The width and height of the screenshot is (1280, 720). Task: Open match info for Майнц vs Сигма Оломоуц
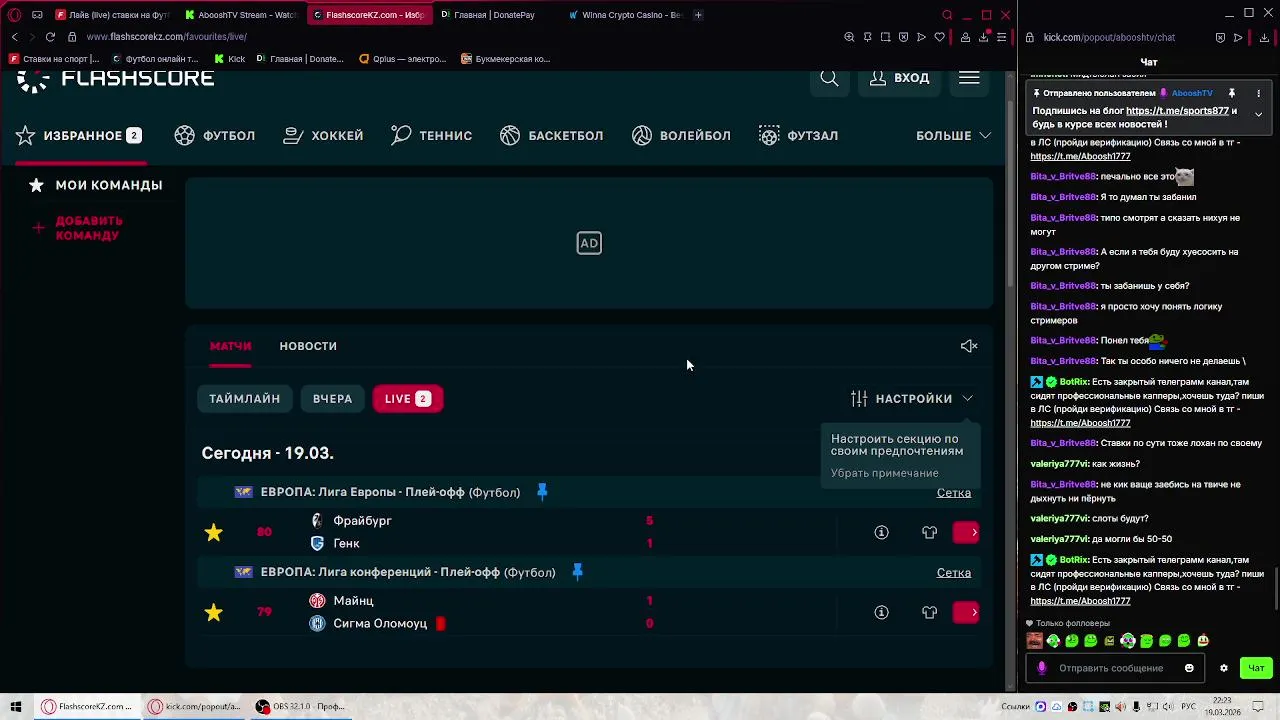pos(881,613)
